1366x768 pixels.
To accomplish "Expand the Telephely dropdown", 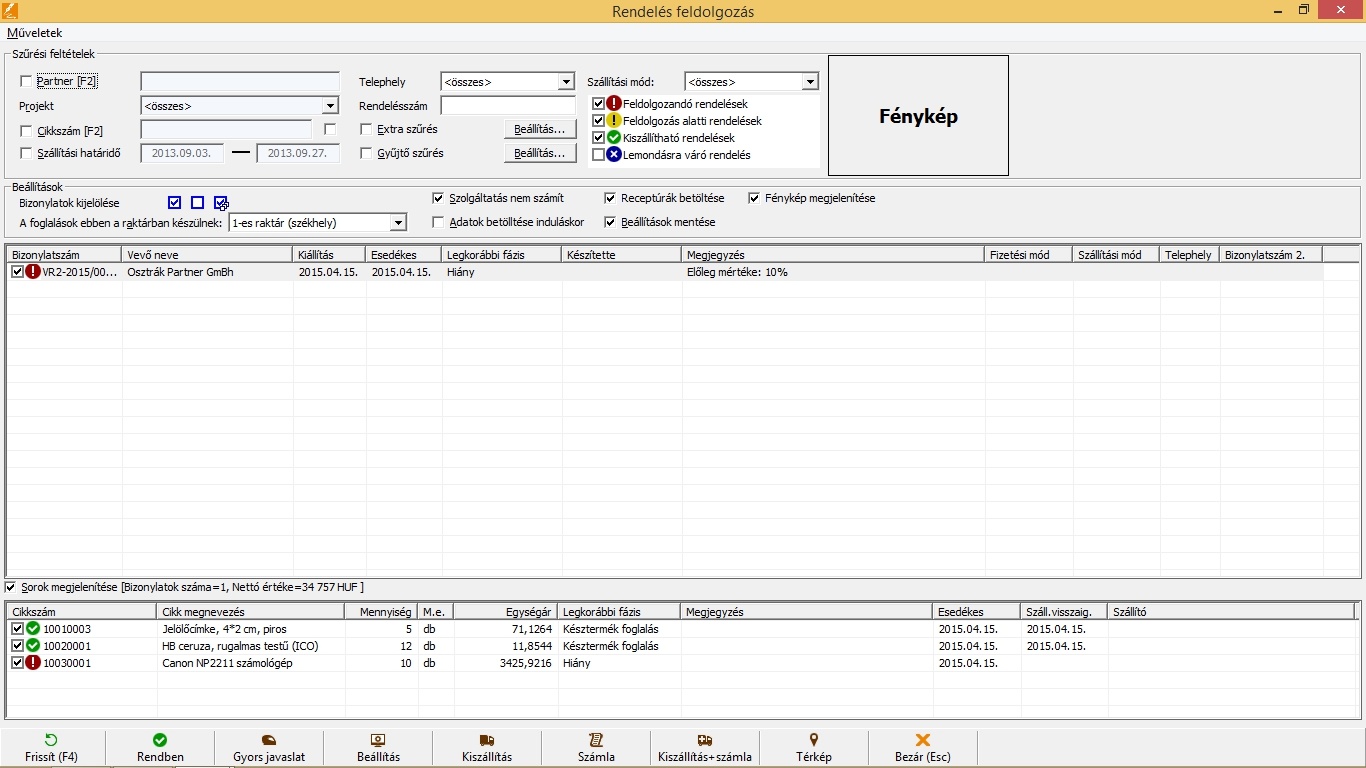I will (566, 82).
